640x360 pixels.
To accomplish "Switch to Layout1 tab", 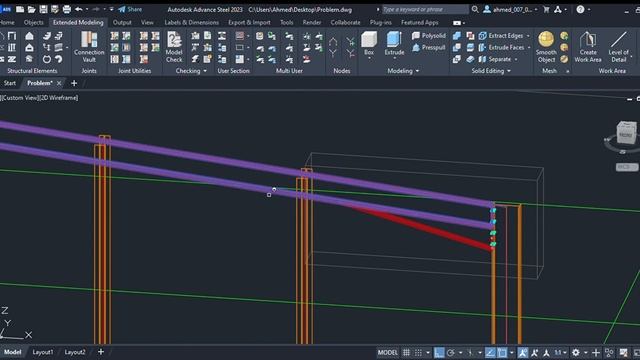I will (x=43, y=352).
